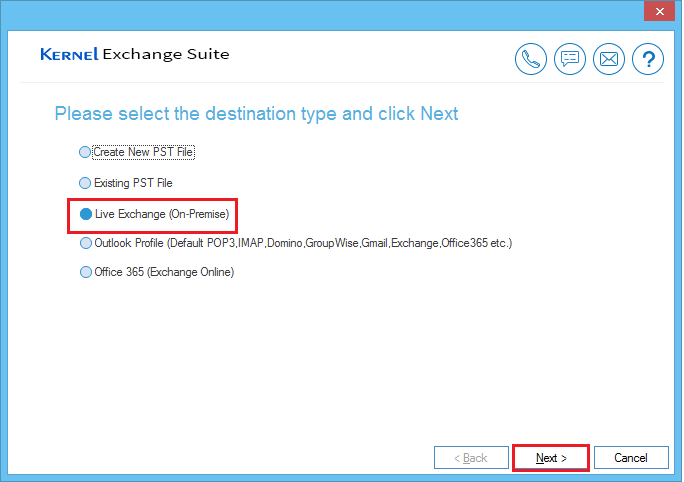Click the Kernel Exchange Suite logo
684x482 pixels.
(135, 54)
